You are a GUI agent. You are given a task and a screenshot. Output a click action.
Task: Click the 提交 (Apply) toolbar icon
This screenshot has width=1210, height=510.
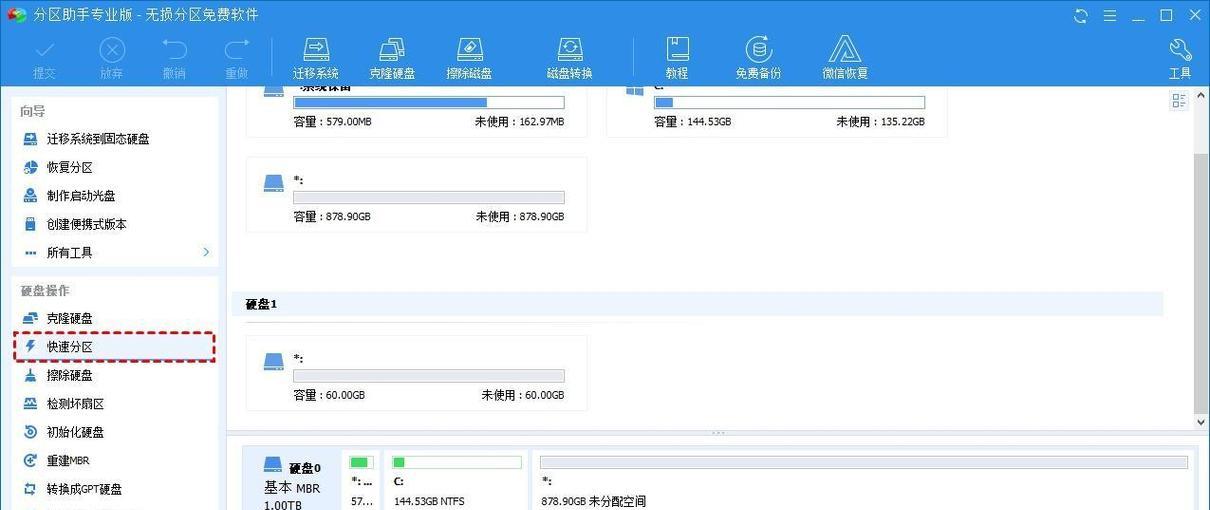pyautogui.click(x=44, y=59)
